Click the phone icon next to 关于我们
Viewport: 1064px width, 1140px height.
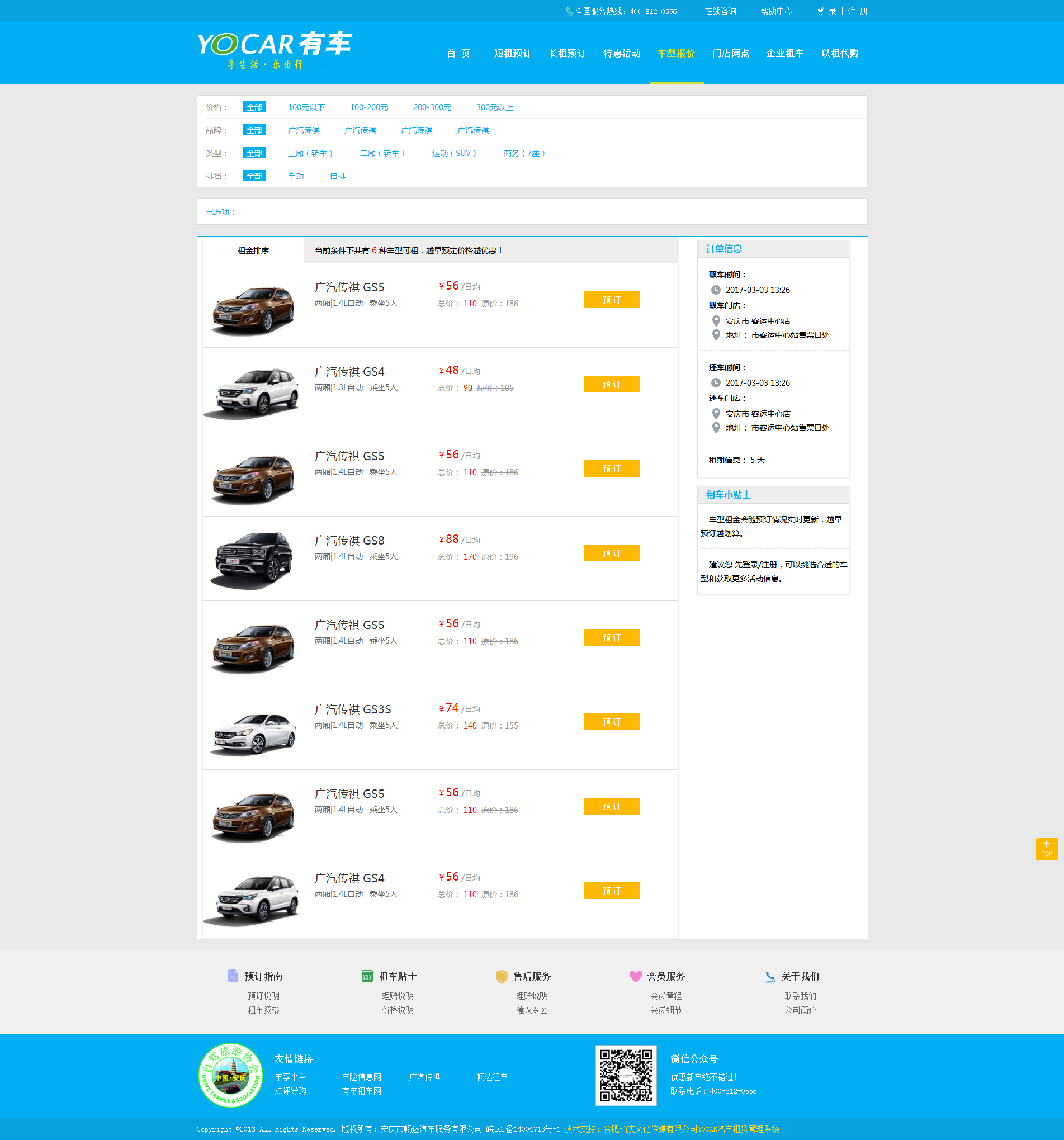tap(770, 976)
